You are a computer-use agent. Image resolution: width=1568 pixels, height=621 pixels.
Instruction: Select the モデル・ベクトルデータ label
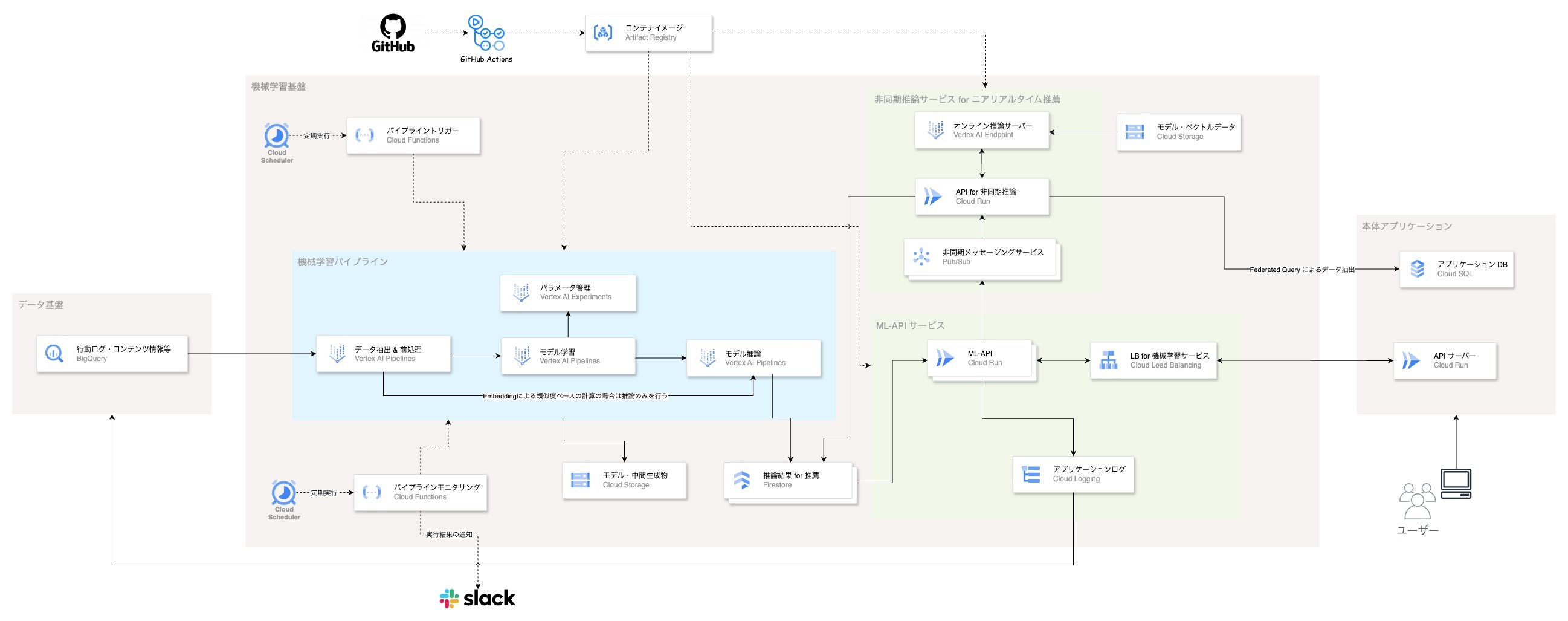point(1196,127)
